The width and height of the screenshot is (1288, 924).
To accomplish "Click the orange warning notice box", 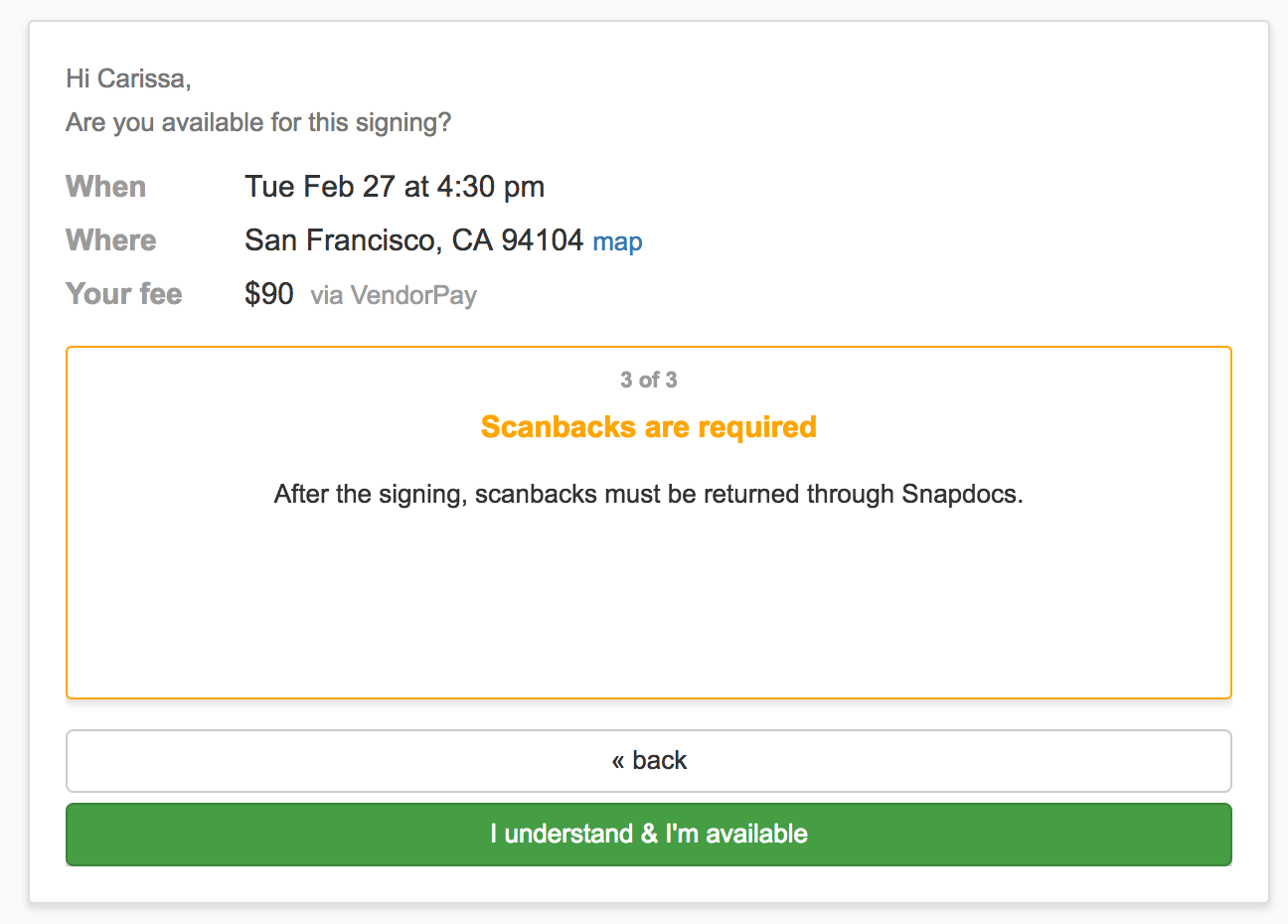I will (x=647, y=596).
